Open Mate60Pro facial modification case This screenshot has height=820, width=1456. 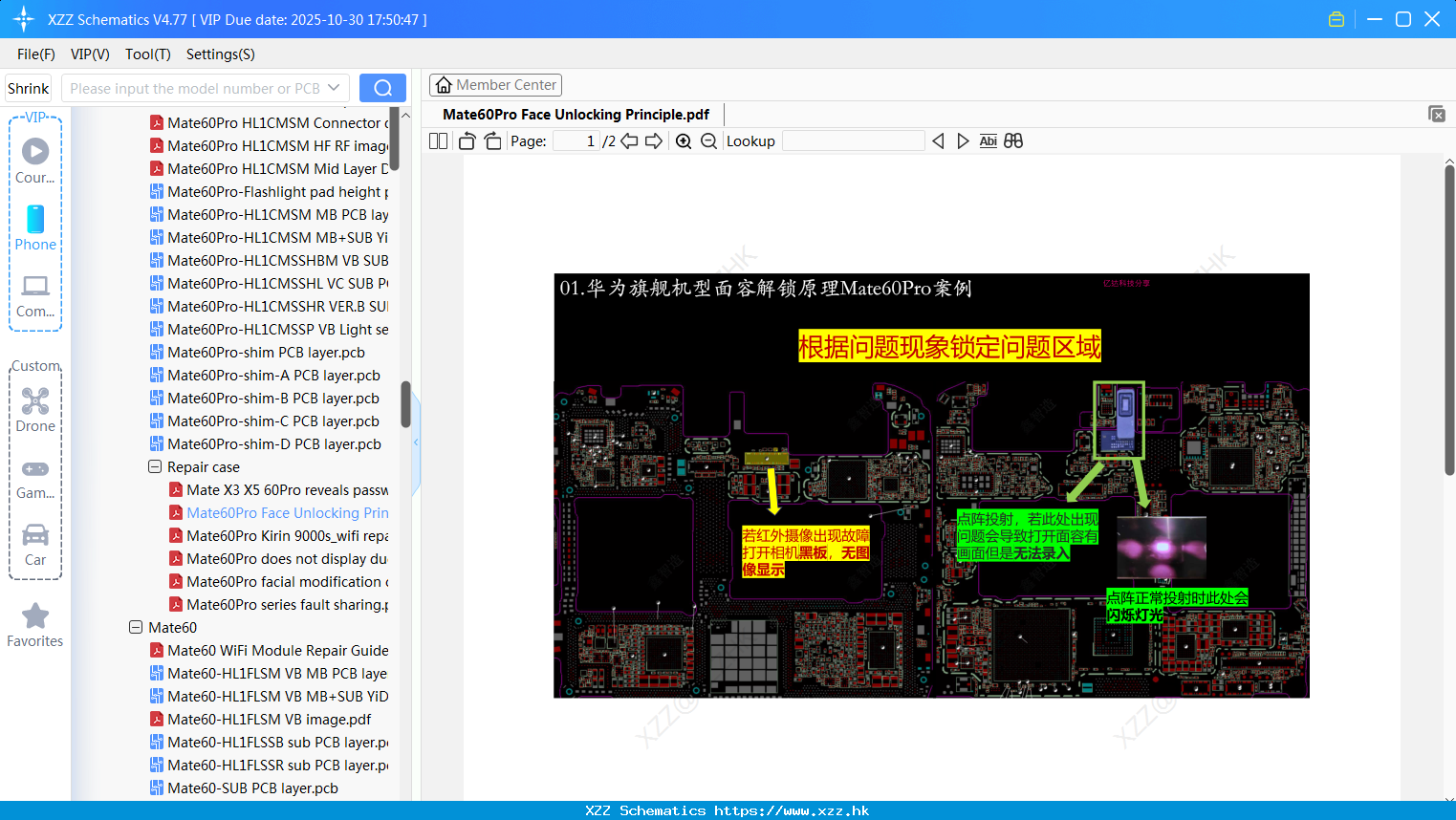tap(278, 582)
